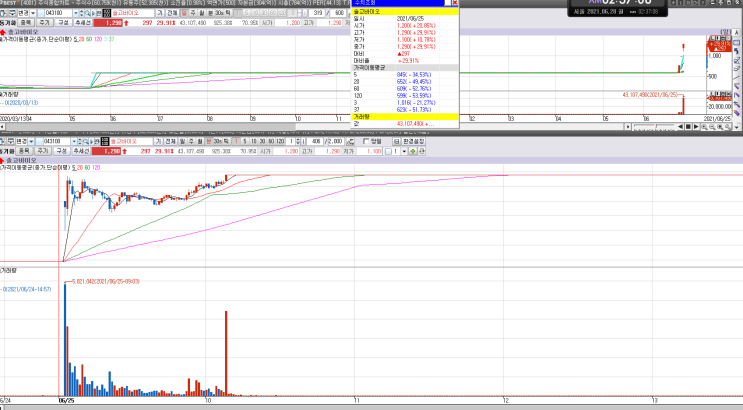Image resolution: width=743 pixels, height=410 pixels.
Task: Click 전체 button in daily chart toolbar
Action: coord(172,13)
